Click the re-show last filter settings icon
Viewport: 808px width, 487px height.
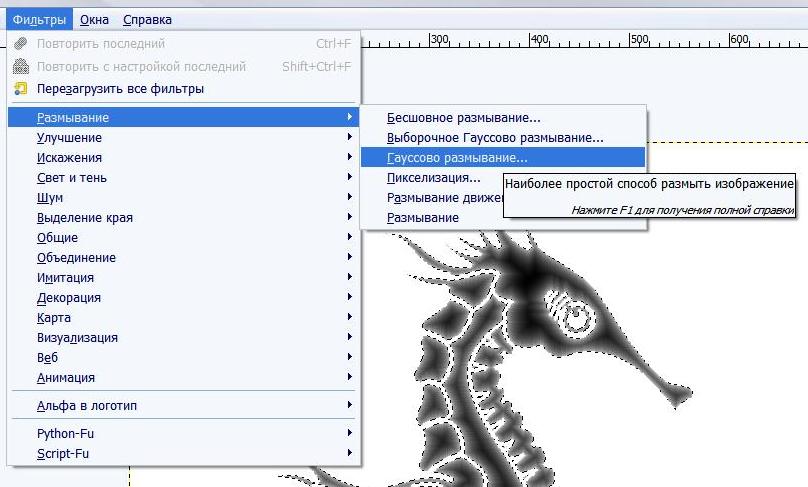(21, 66)
